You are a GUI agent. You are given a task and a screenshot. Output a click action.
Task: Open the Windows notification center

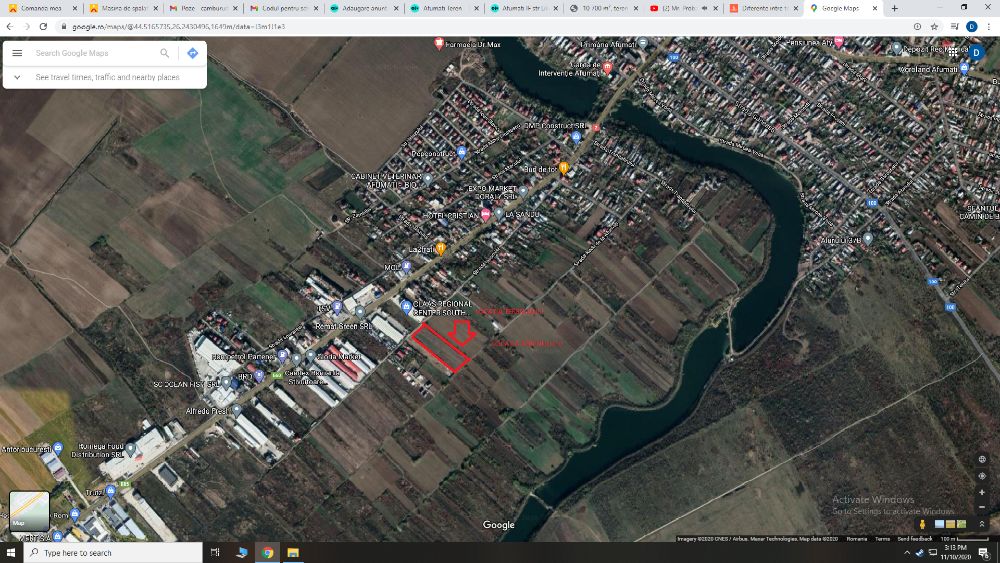[984, 553]
